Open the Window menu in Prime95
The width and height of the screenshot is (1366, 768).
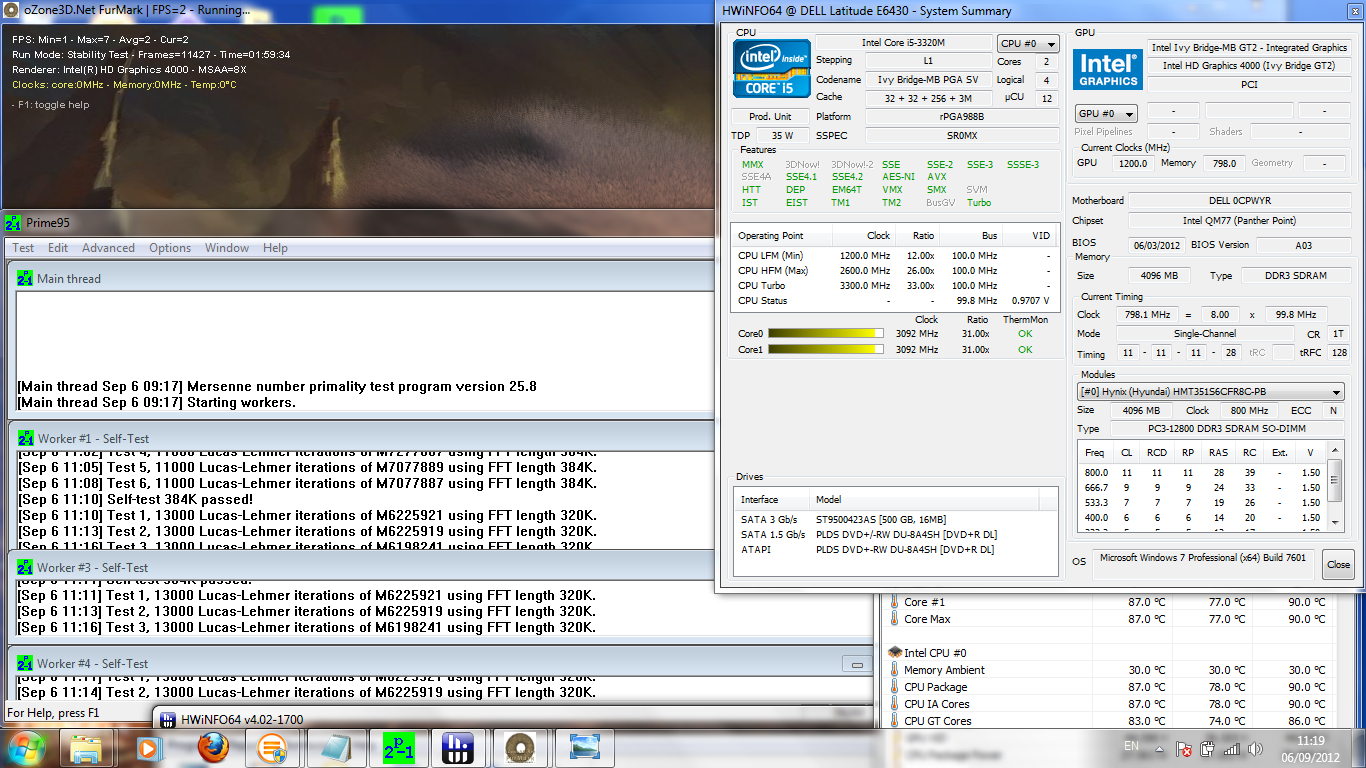coord(227,248)
